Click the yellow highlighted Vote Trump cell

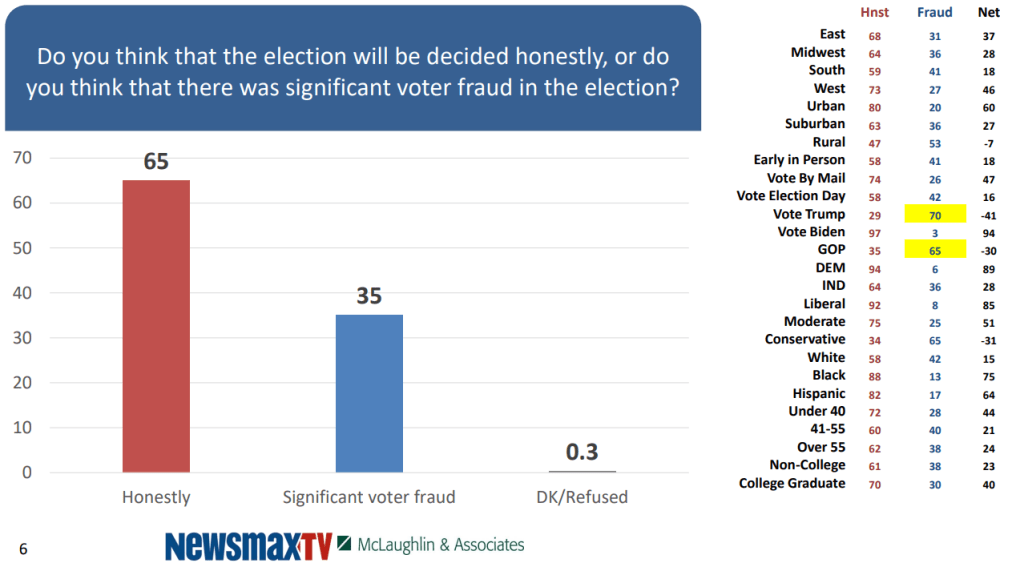(x=935, y=214)
